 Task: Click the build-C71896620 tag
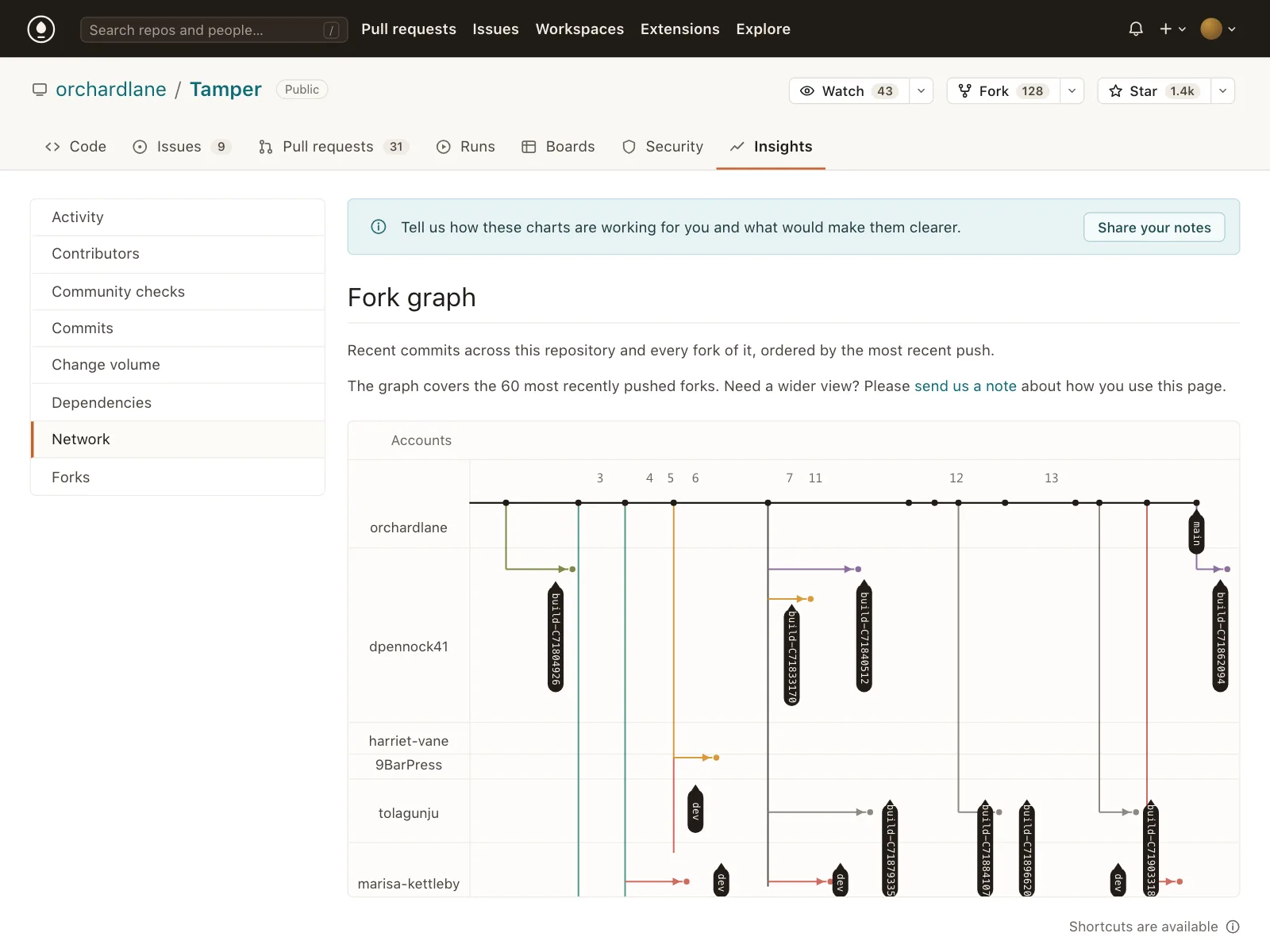coord(1026,849)
